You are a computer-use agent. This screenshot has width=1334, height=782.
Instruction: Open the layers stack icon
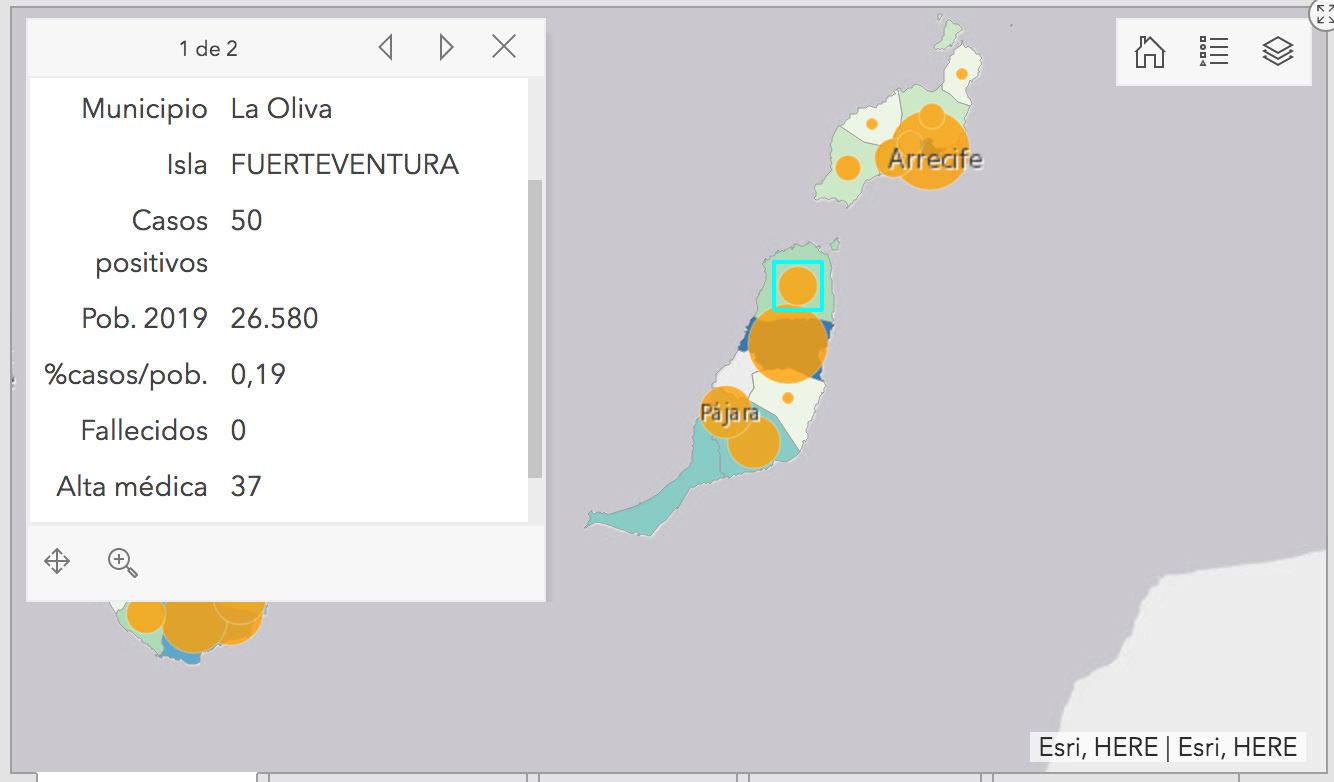[x=1277, y=51]
